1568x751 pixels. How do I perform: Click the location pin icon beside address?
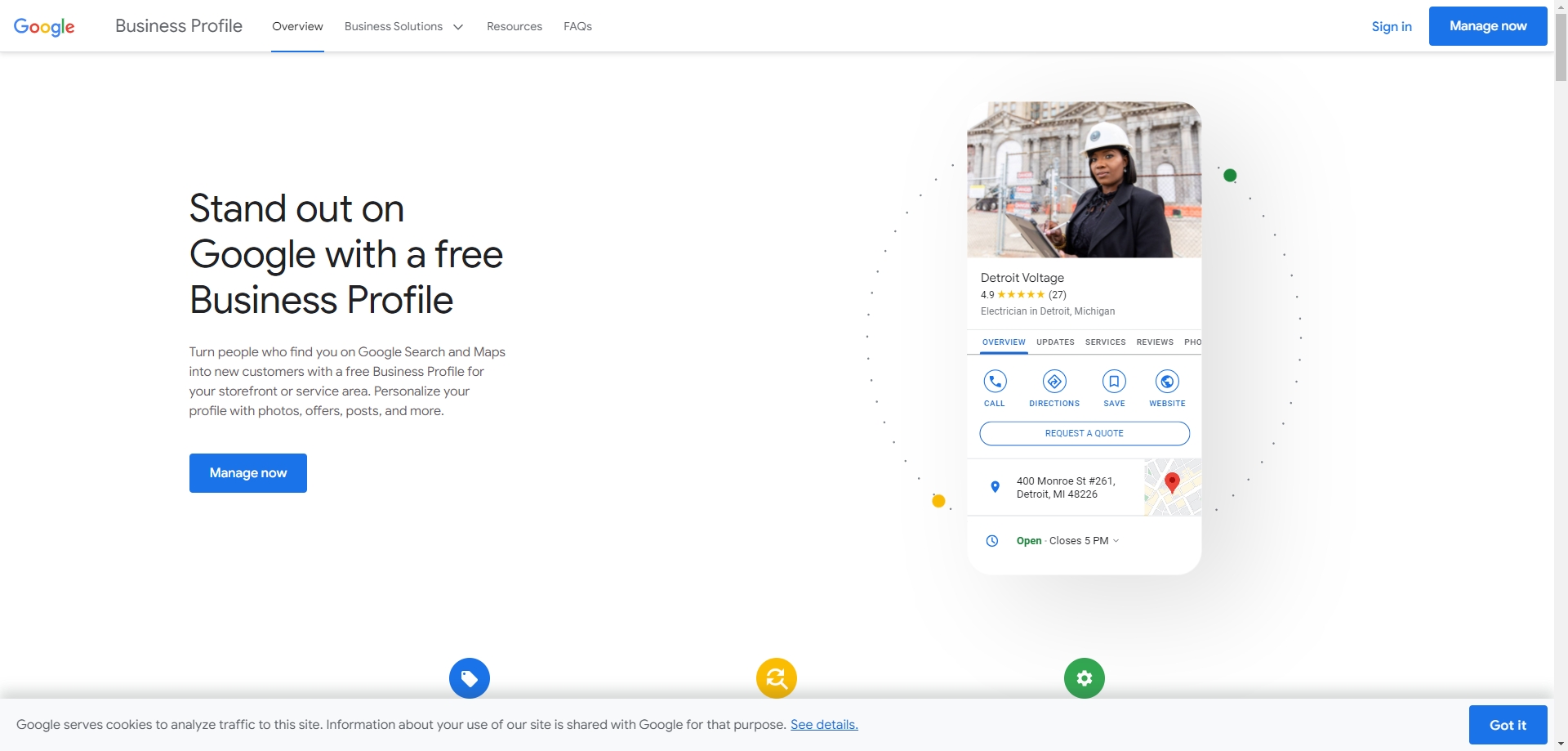[x=995, y=487]
